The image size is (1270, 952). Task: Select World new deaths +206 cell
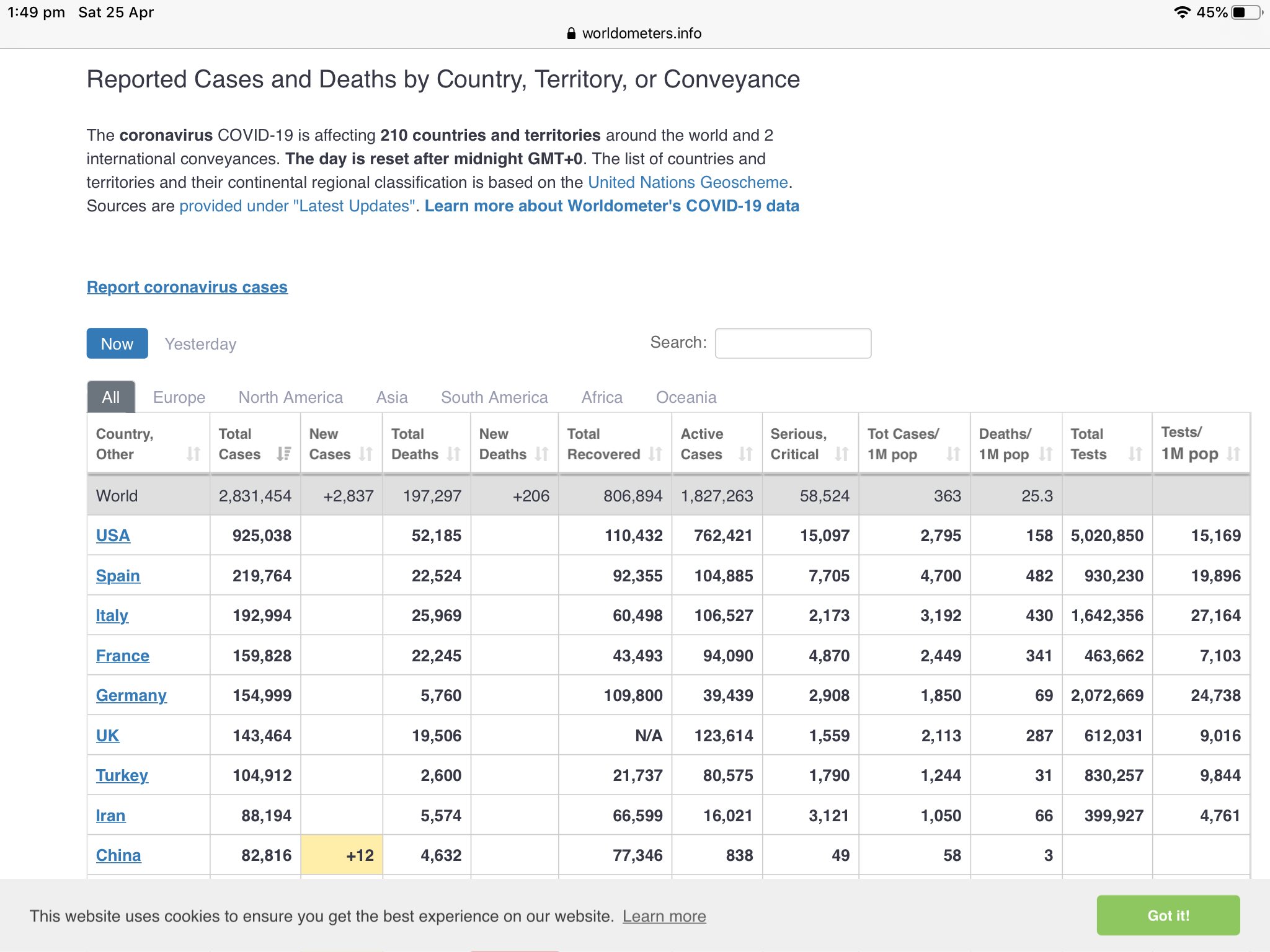515,496
